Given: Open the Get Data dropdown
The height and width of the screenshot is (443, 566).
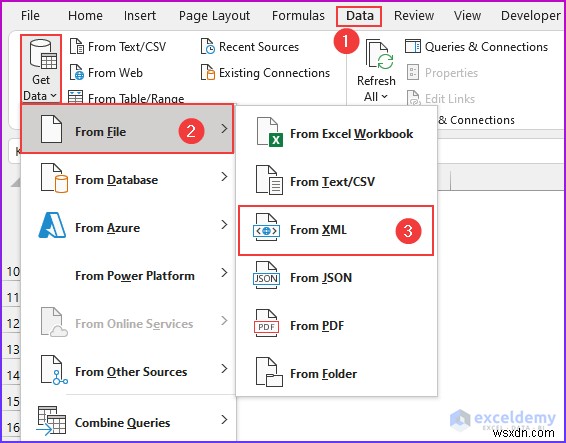Looking at the screenshot, I should point(40,70).
